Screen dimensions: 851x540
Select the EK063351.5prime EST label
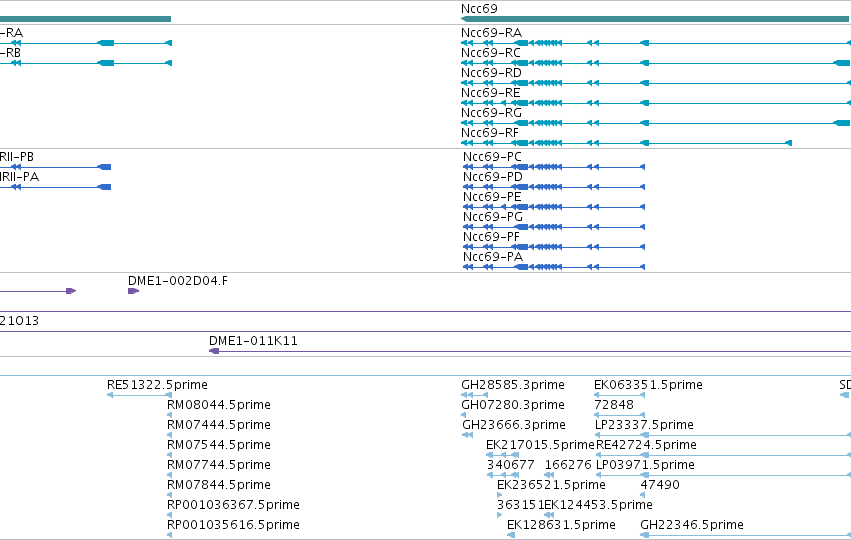(x=649, y=385)
